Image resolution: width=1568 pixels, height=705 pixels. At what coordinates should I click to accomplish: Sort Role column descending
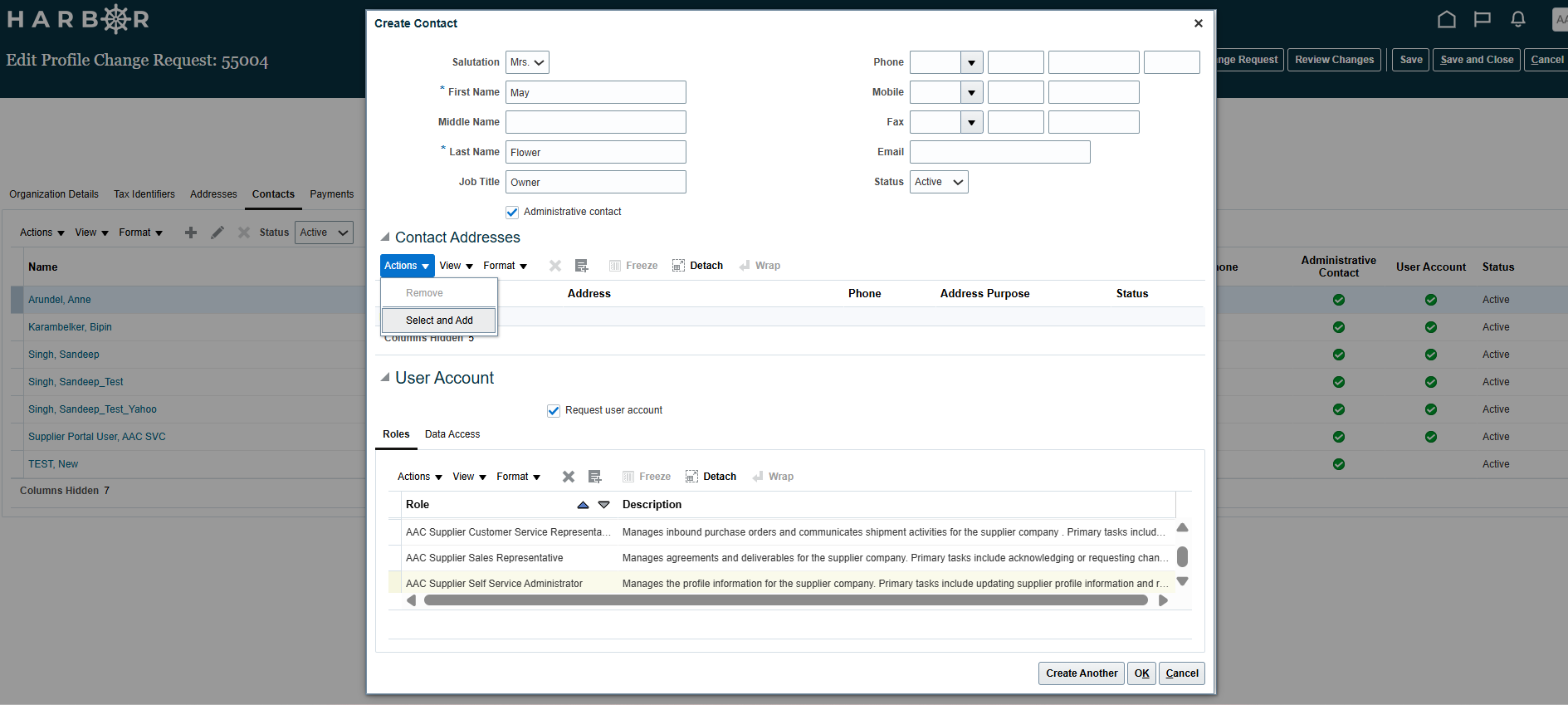tap(604, 505)
